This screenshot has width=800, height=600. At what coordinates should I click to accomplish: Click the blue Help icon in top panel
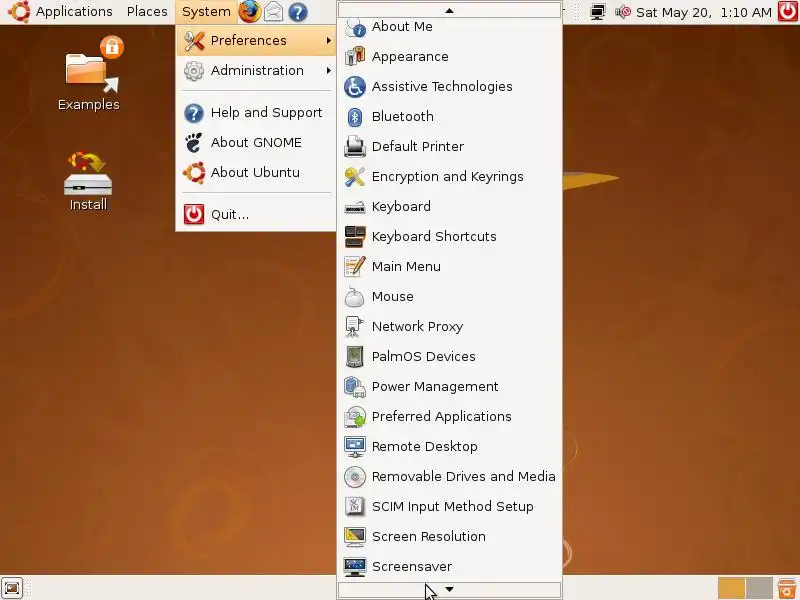point(297,12)
